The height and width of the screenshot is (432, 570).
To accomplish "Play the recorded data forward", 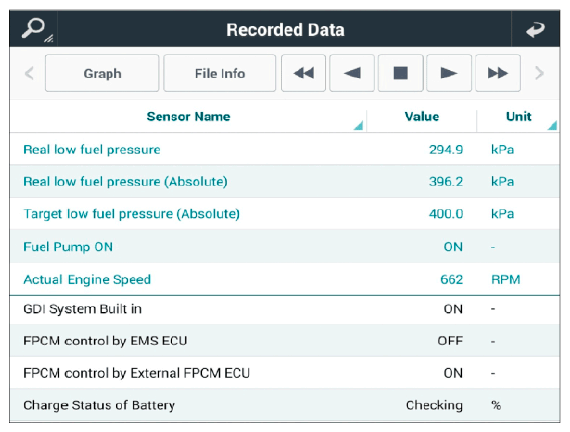I will [x=449, y=73].
